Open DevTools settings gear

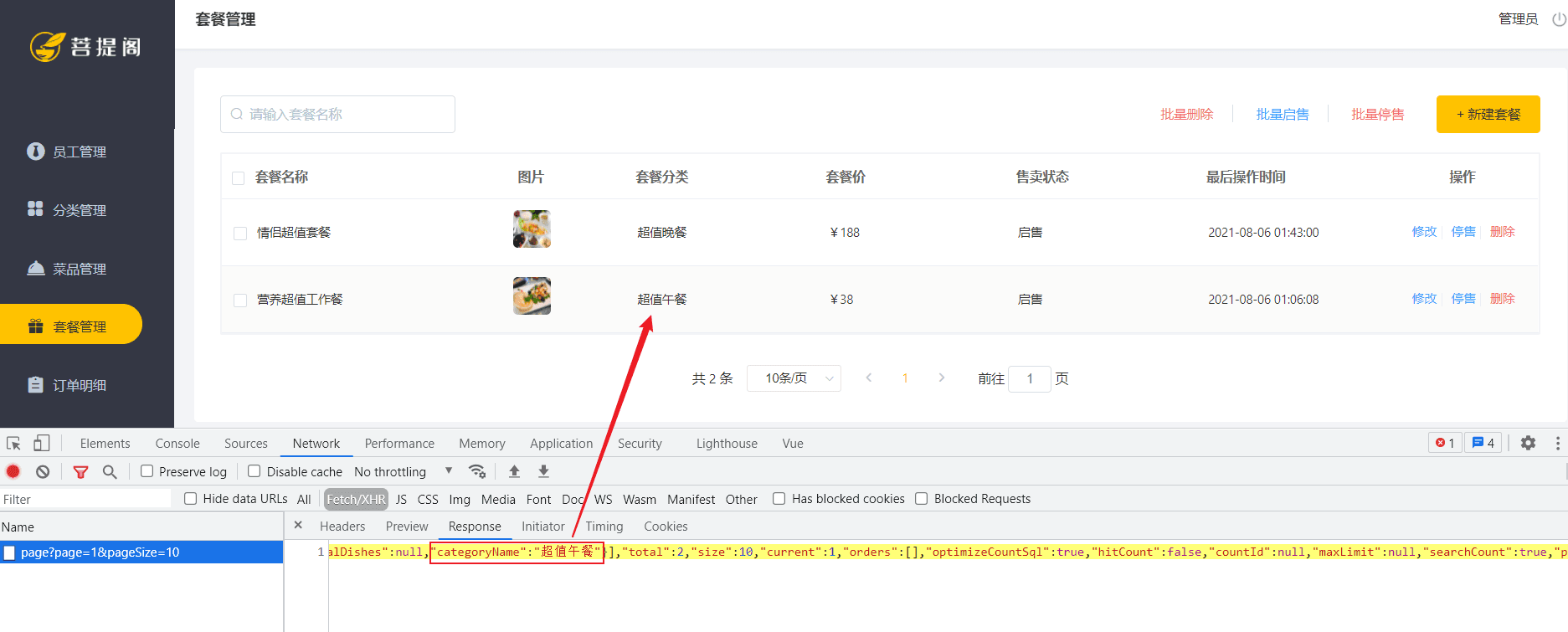point(1528,443)
